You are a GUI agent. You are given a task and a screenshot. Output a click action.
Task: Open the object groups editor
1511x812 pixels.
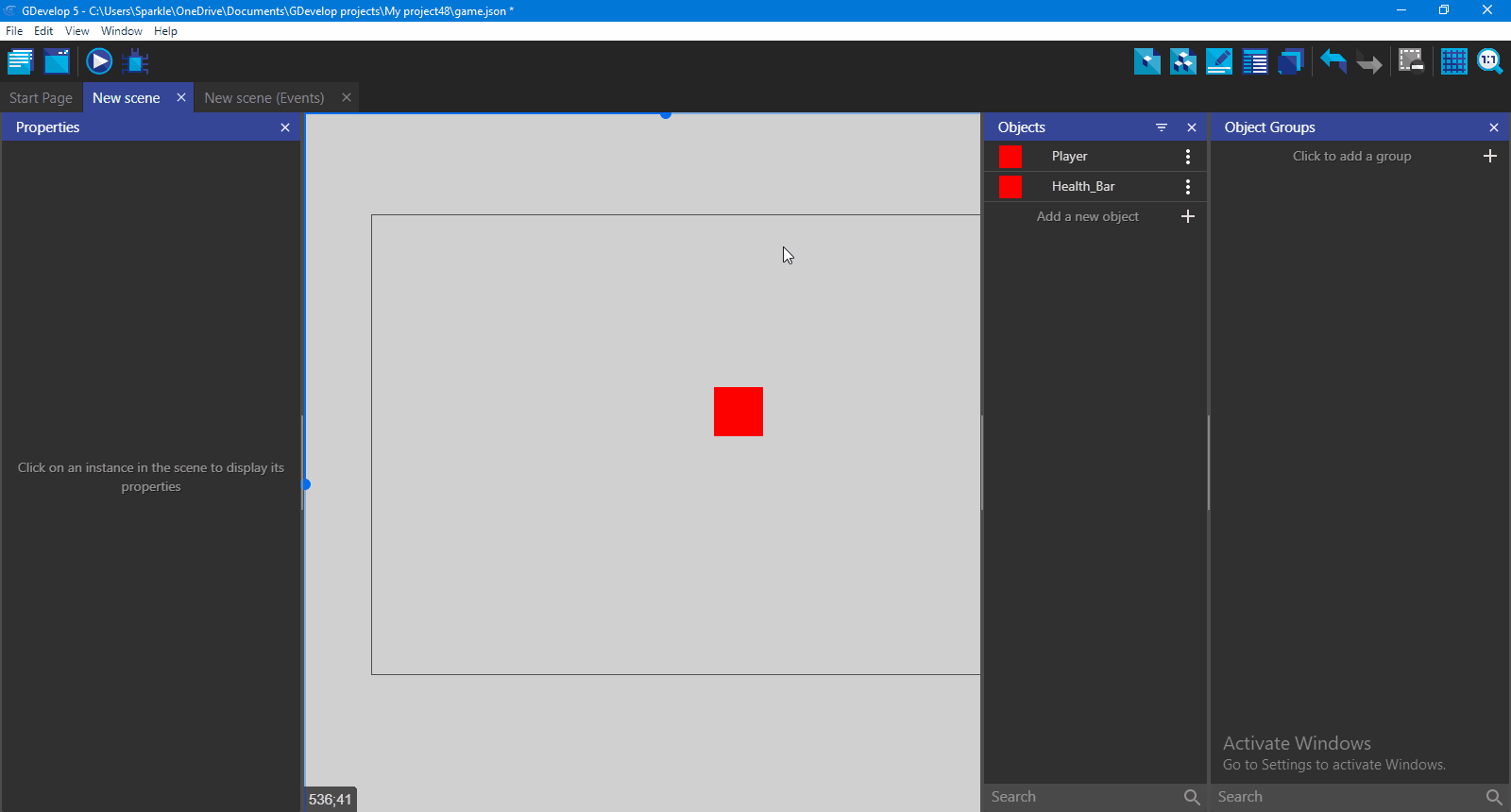pos(1182,62)
